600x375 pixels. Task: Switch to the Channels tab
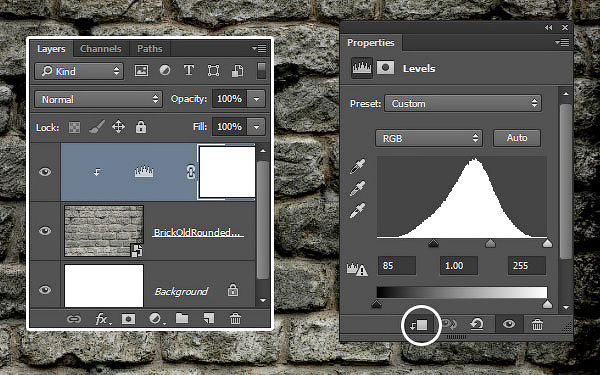(101, 49)
